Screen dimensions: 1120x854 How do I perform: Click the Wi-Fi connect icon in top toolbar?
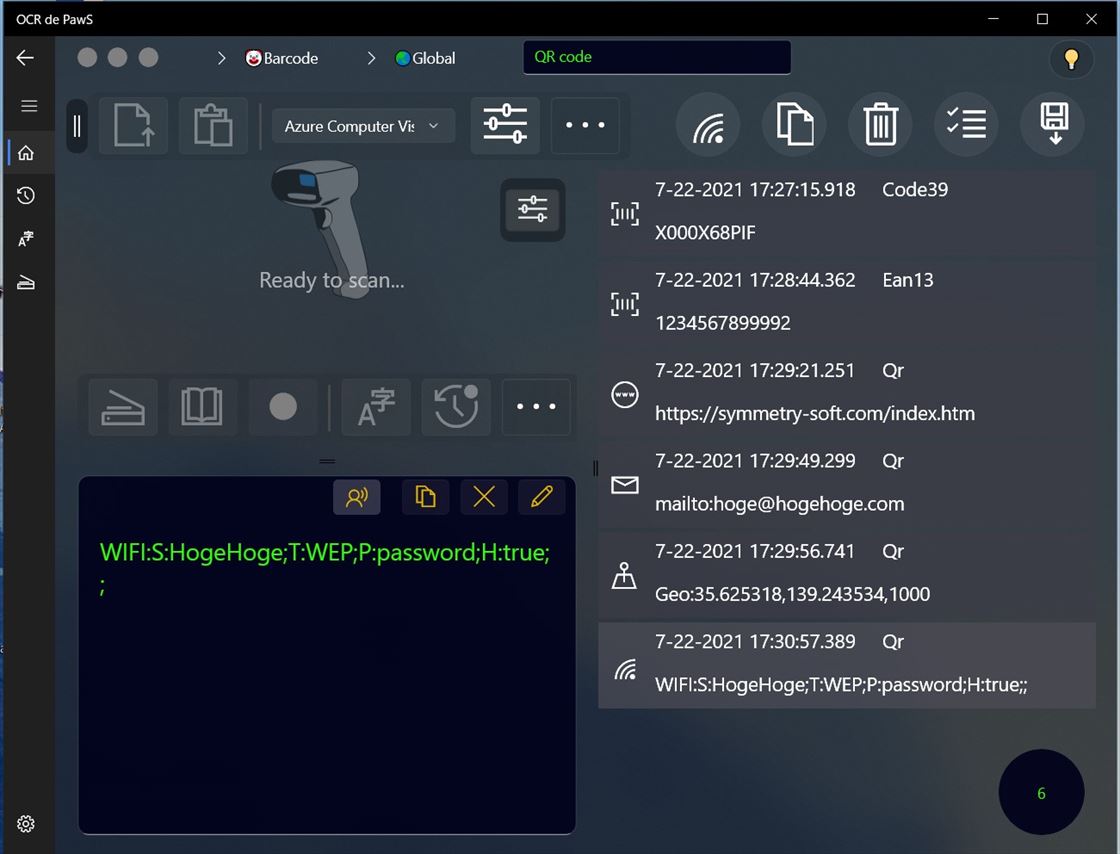click(708, 126)
